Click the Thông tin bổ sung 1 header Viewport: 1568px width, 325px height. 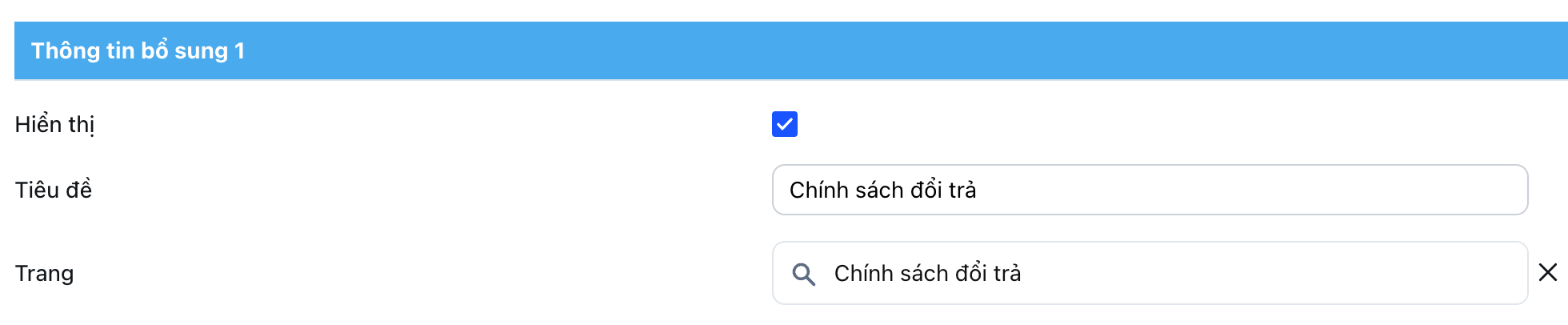pyautogui.click(x=138, y=50)
